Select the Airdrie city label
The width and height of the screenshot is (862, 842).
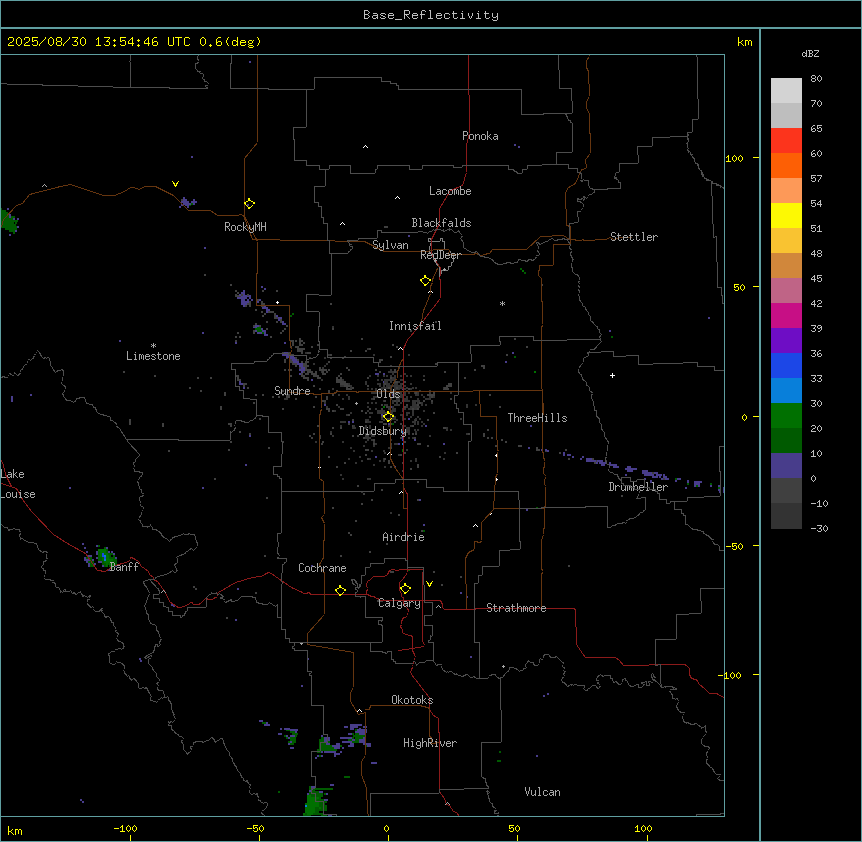pyautogui.click(x=403, y=537)
